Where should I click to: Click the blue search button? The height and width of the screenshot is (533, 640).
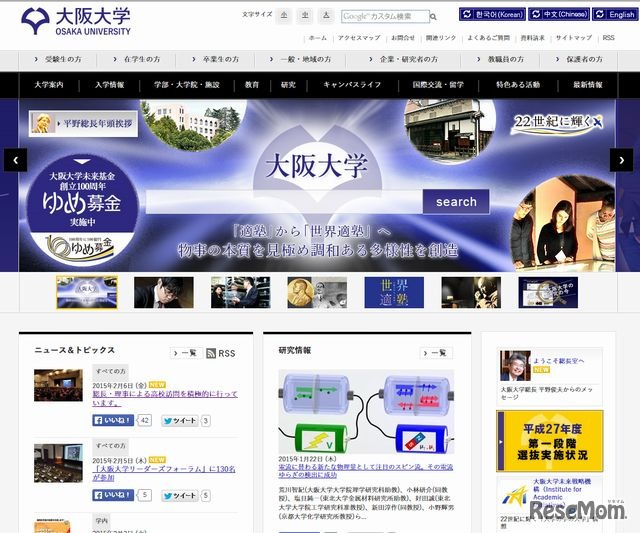click(456, 202)
